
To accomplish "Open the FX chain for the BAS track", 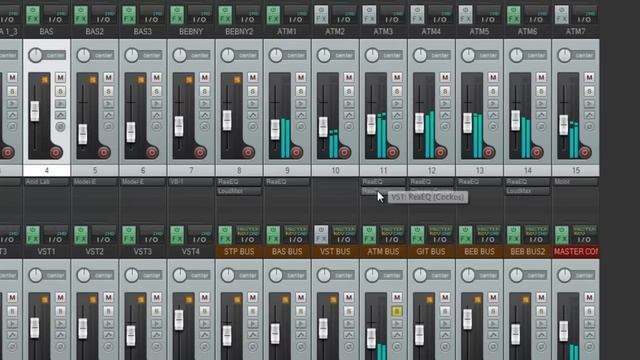I will [33, 15].
